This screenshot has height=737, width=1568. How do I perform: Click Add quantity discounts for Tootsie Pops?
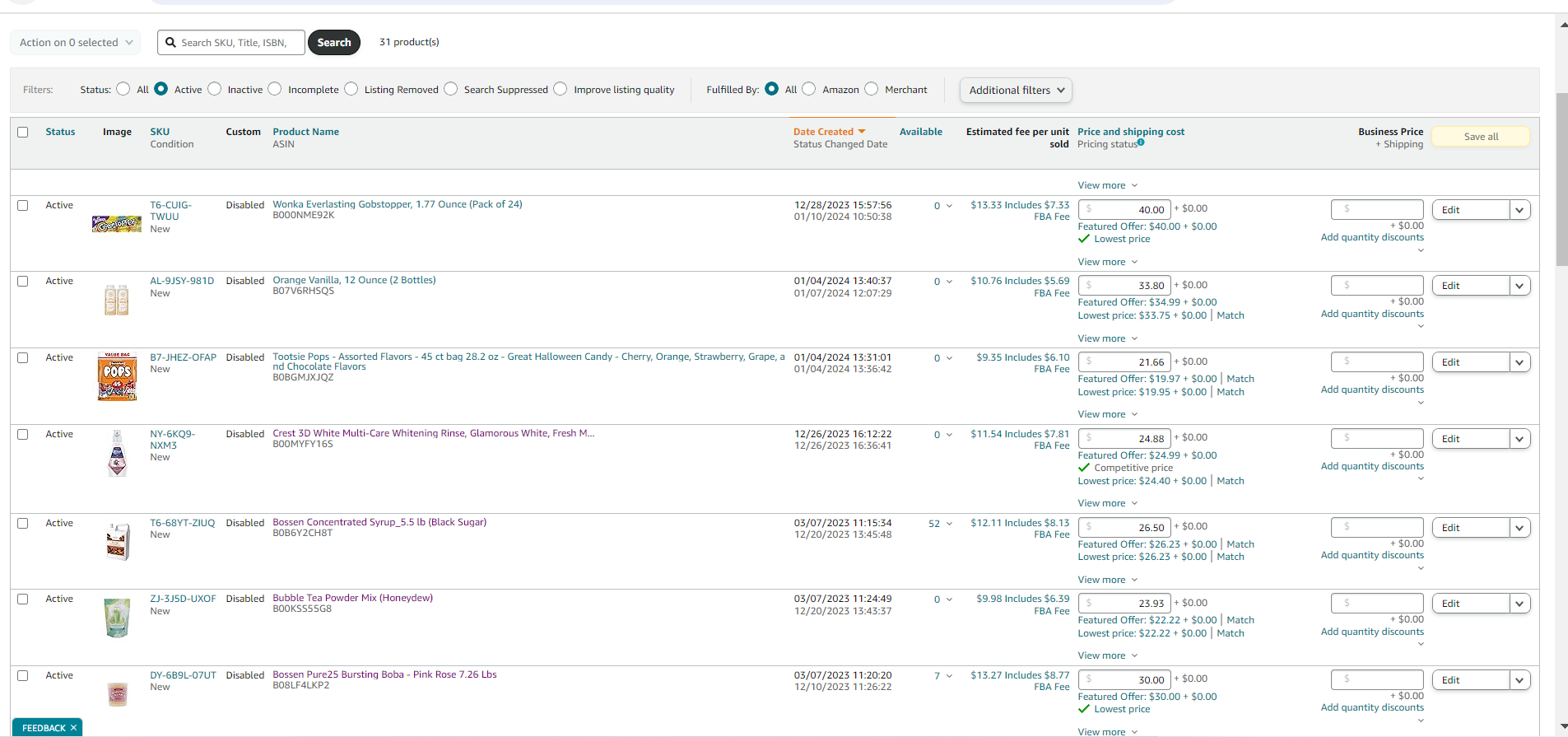(1372, 389)
